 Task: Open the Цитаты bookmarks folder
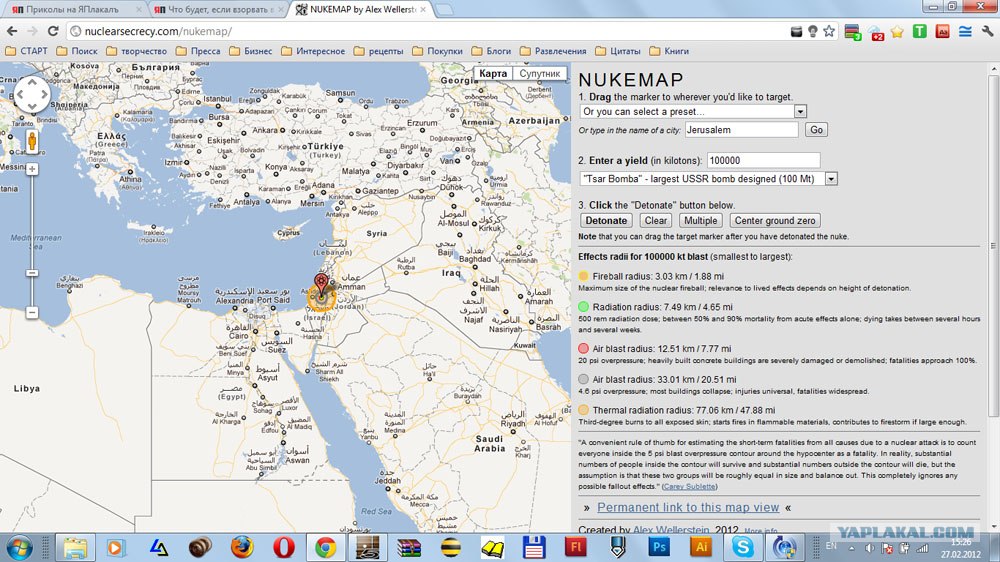[x=617, y=51]
